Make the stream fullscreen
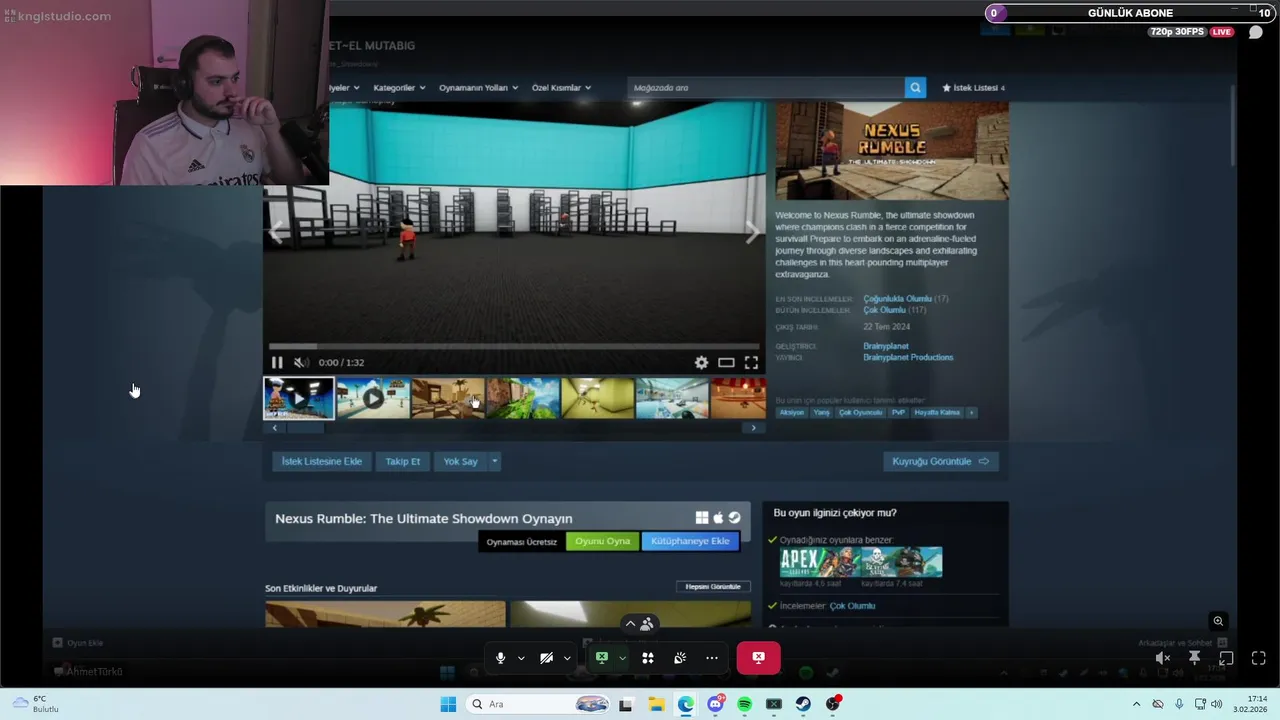 click(1258, 658)
